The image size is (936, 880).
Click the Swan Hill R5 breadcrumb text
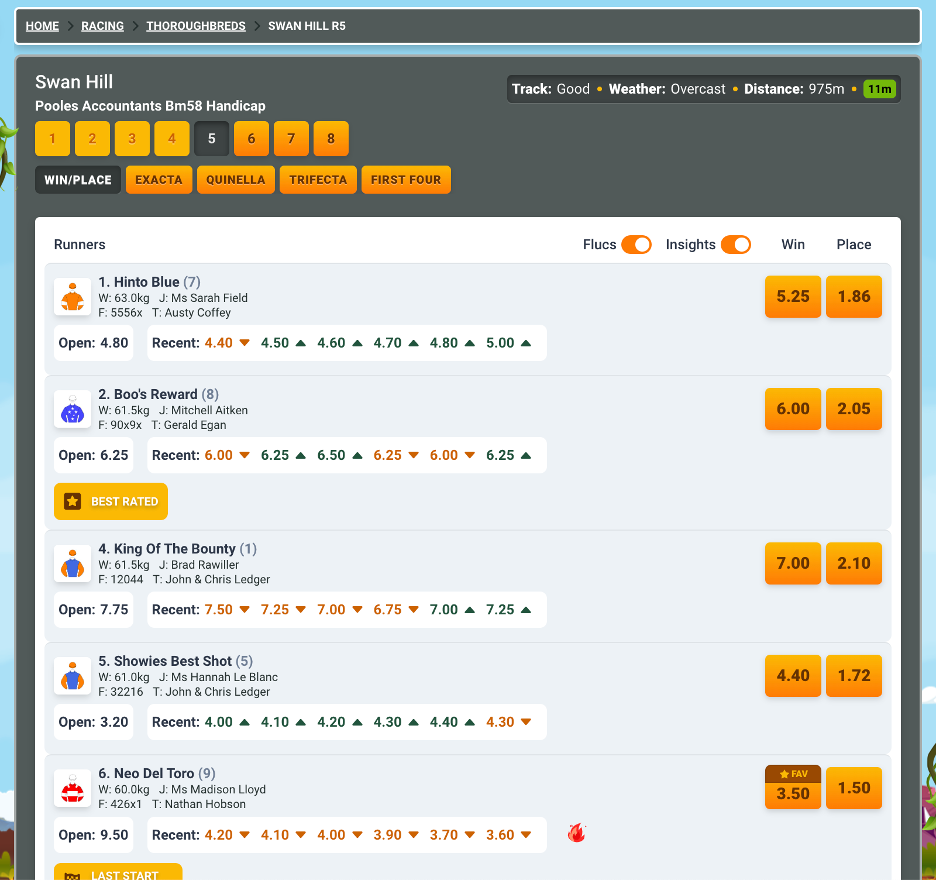307,26
